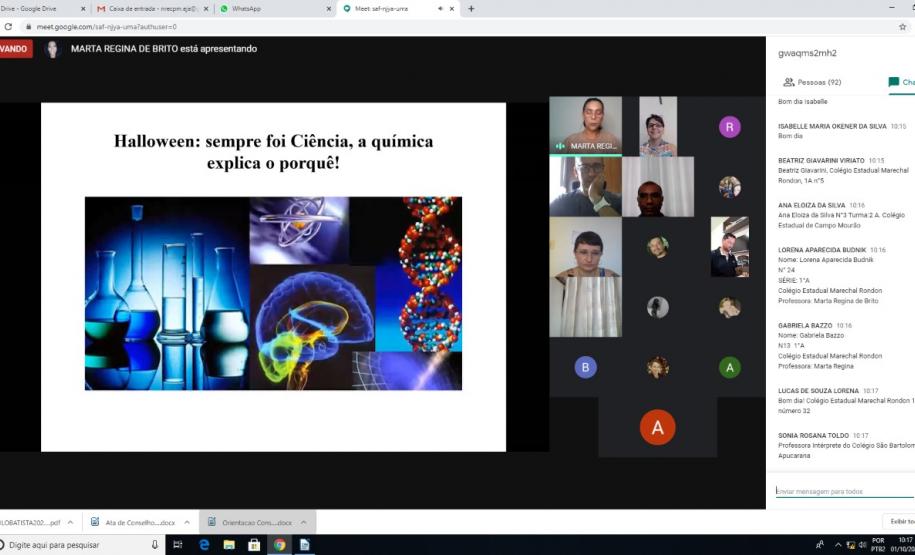Open the downloaded .pdf file
Image resolution: width=915 pixels, height=555 pixels.
29,522
